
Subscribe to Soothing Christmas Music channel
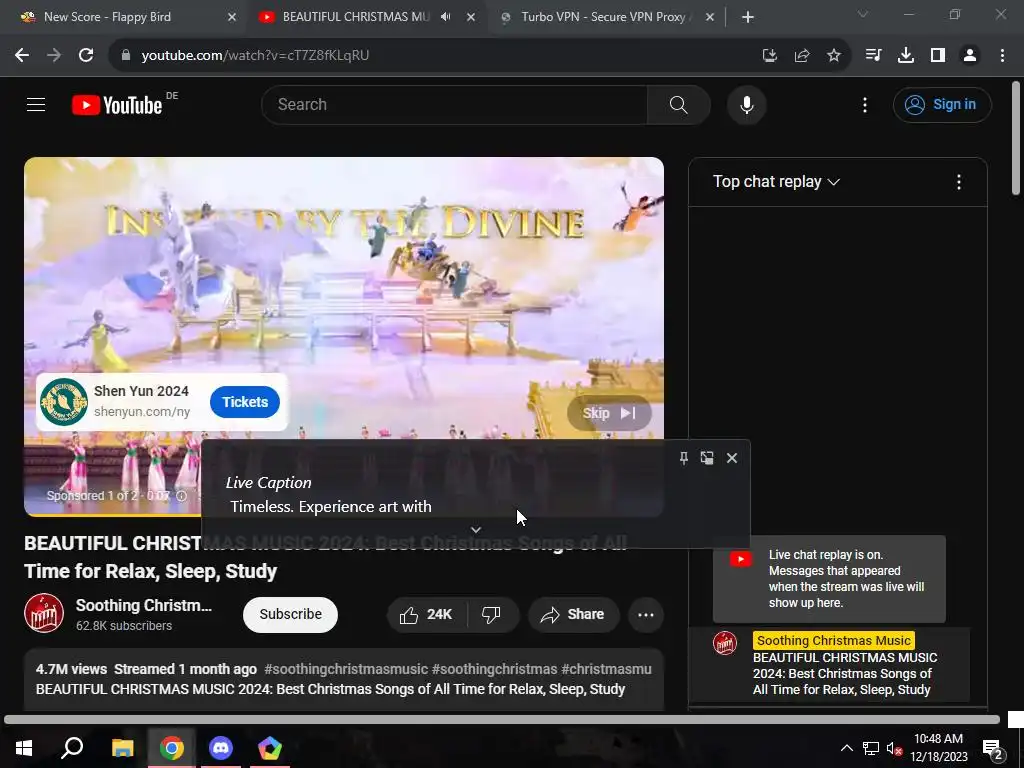pos(291,615)
